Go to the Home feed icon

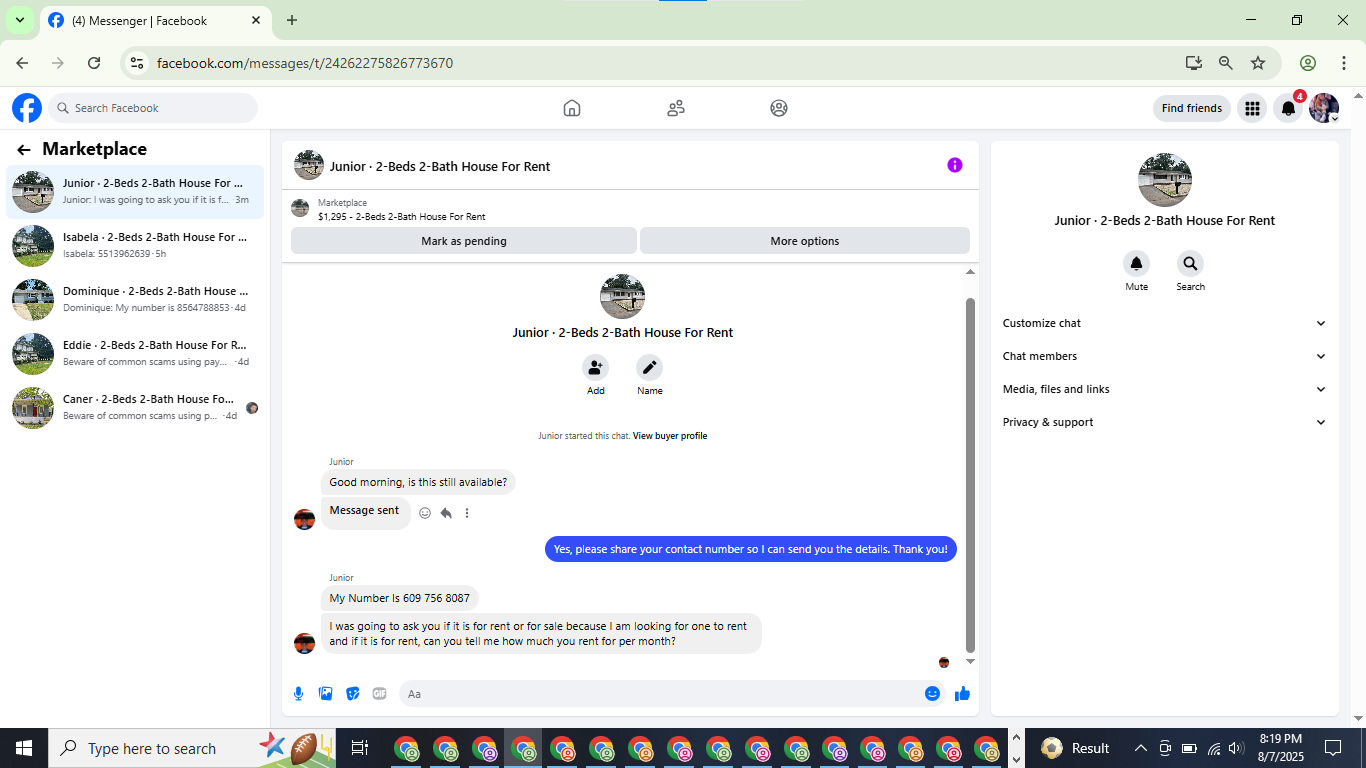coord(572,108)
